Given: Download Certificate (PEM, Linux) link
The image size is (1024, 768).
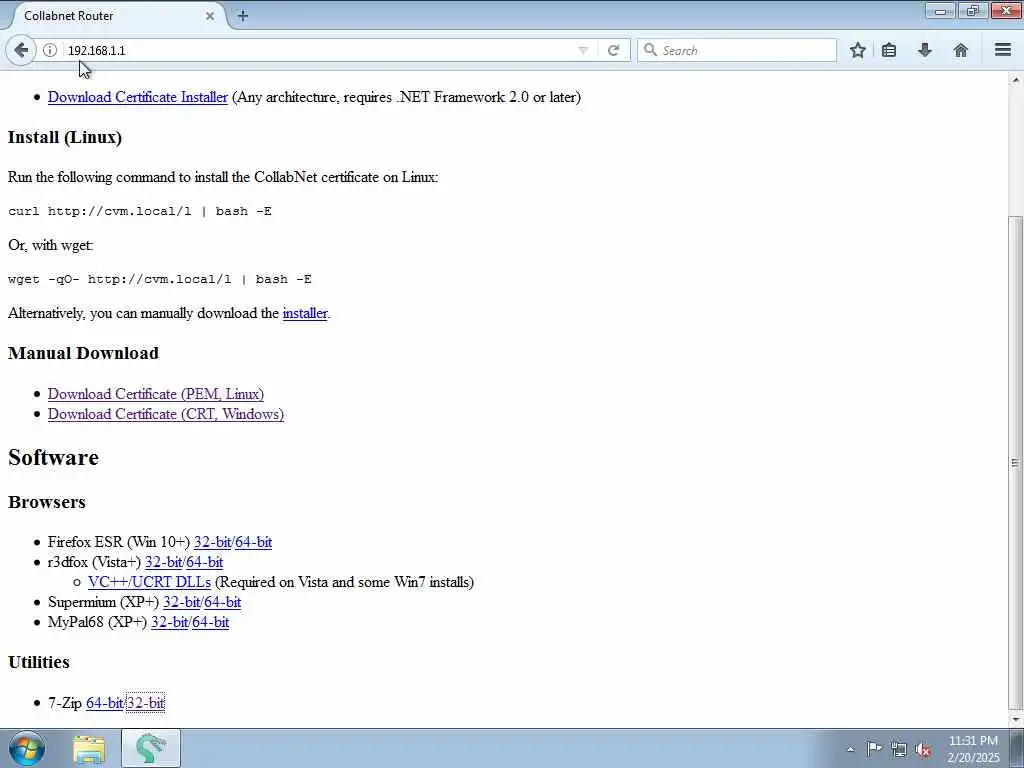Looking at the screenshot, I should [x=155, y=394].
